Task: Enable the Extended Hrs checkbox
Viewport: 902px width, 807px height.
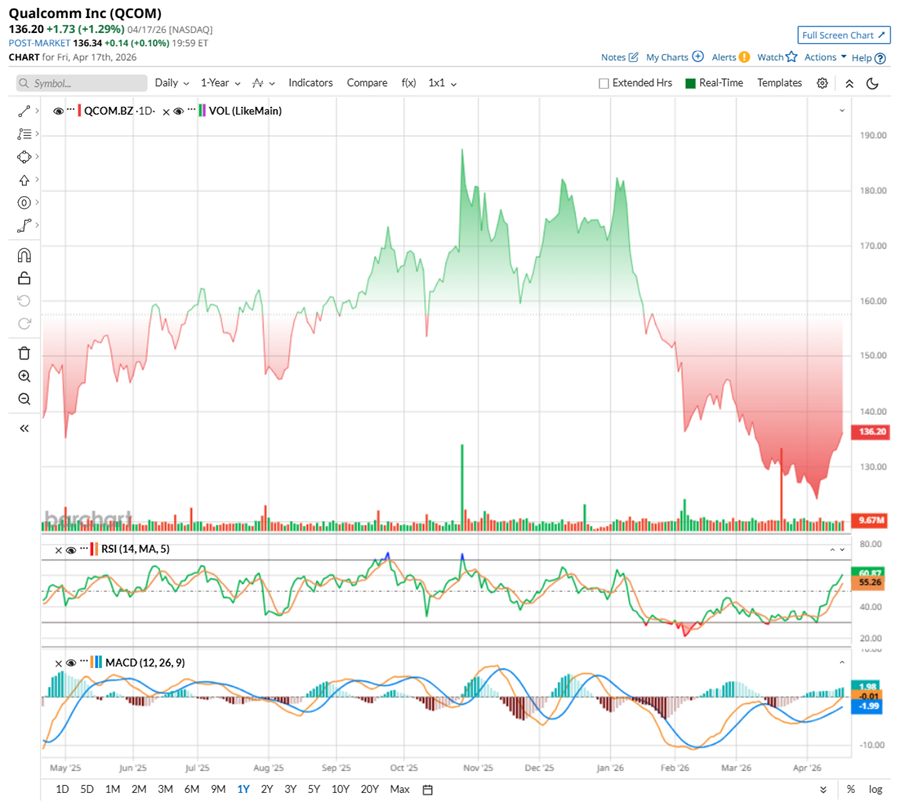Action: (603, 83)
